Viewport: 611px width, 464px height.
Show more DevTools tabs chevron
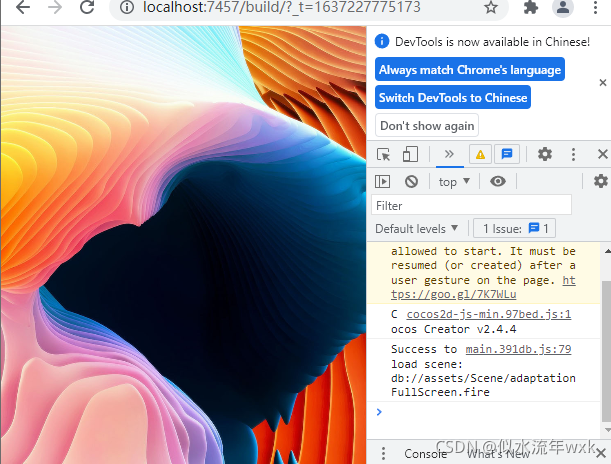click(449, 154)
